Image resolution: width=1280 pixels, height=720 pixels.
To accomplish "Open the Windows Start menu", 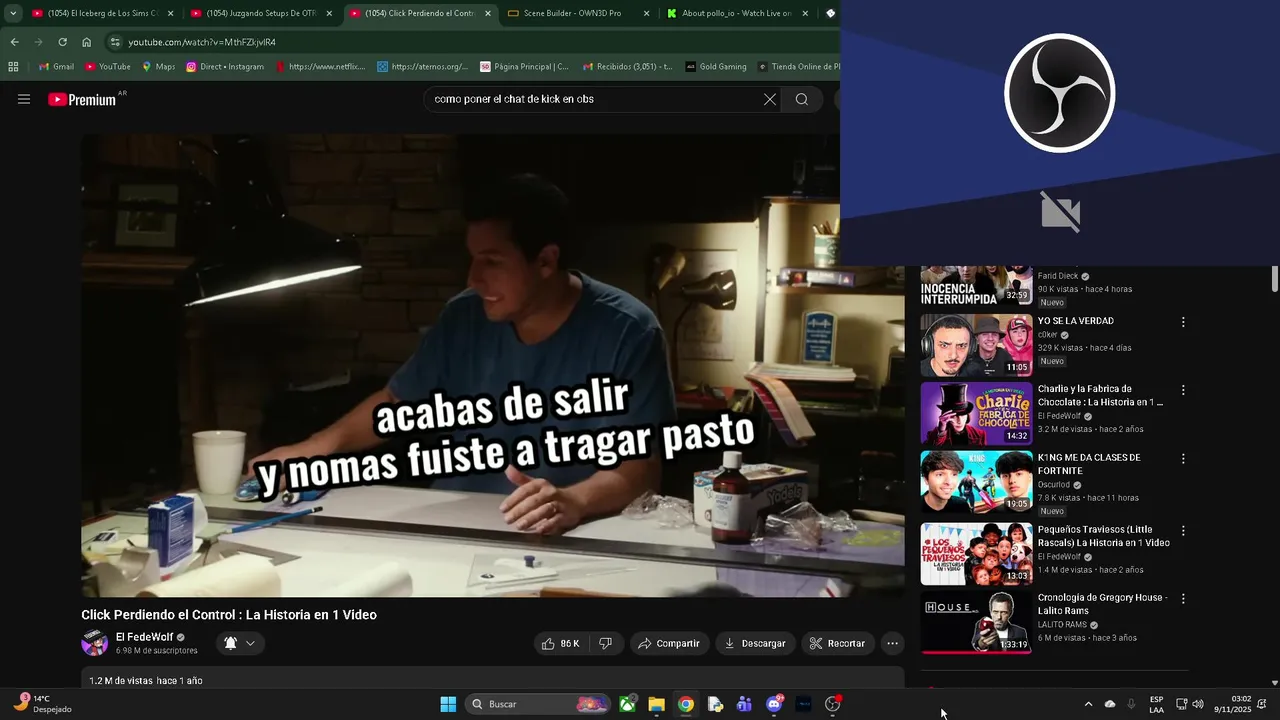I will (x=448, y=704).
